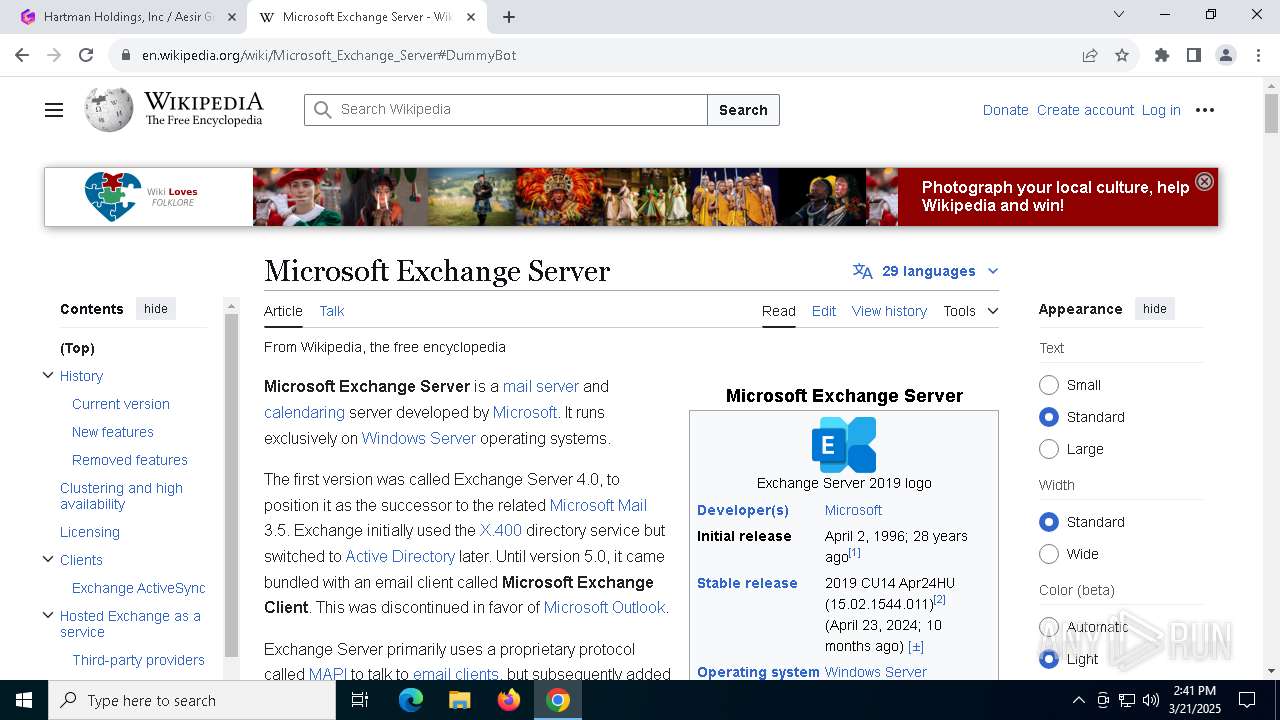Viewport: 1280px width, 720px height.
Task: Select the Large text size option
Action: (1049, 449)
